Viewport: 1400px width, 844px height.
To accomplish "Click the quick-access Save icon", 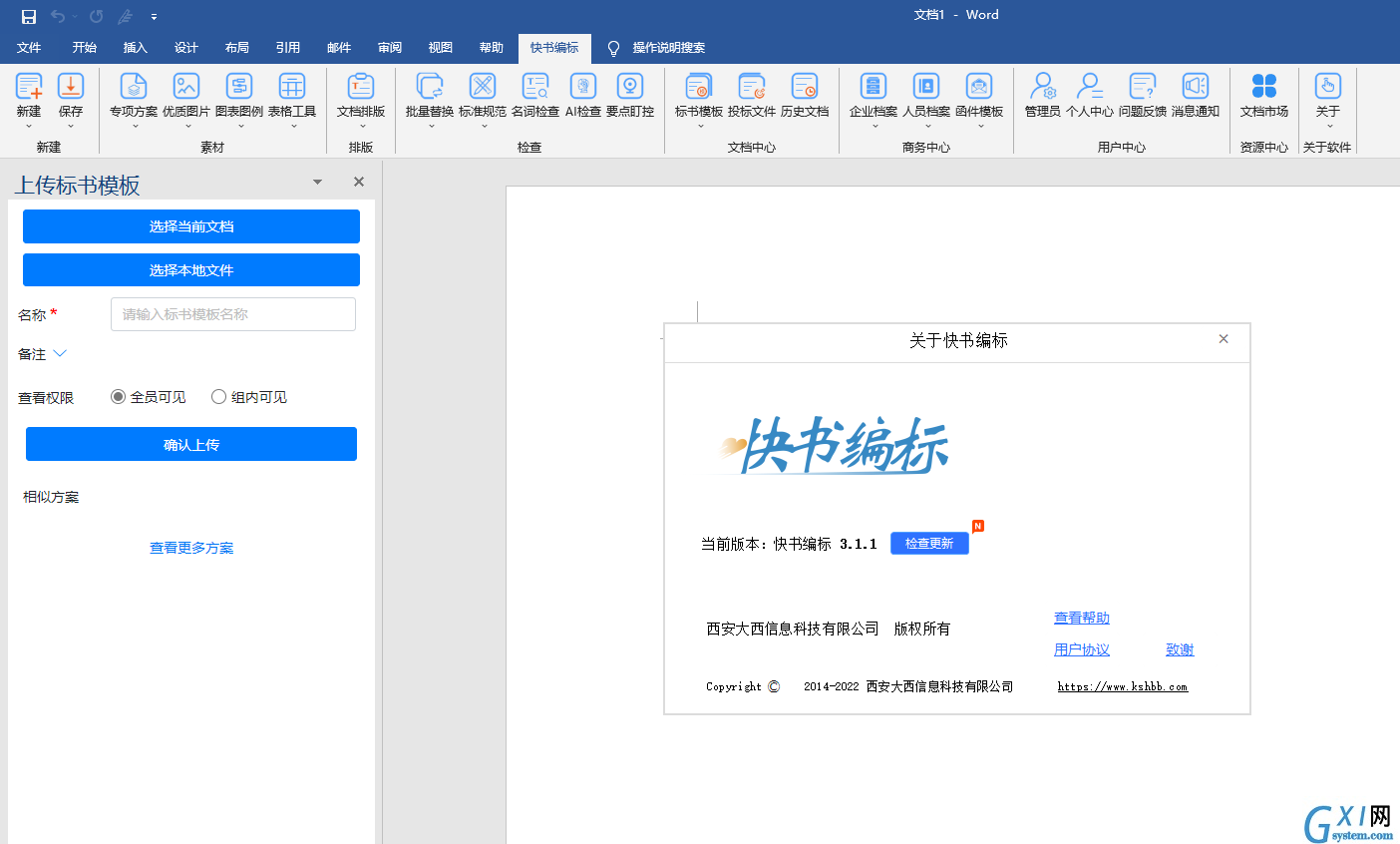I will 29,16.
